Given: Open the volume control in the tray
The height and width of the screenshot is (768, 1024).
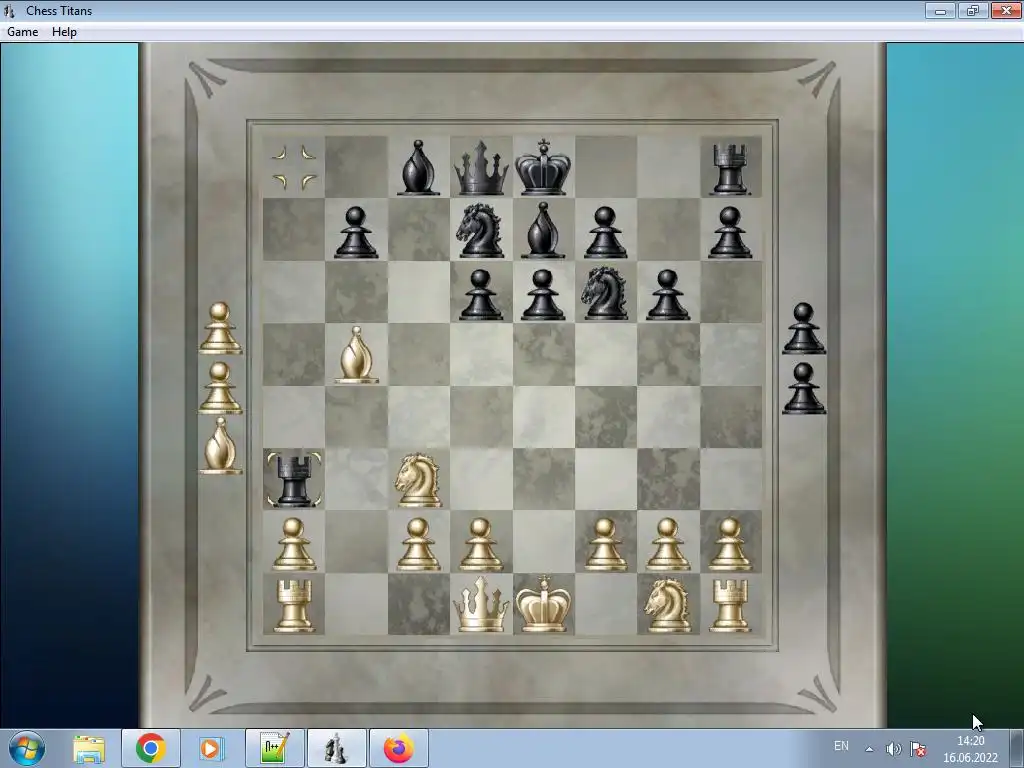Looking at the screenshot, I should [x=893, y=749].
